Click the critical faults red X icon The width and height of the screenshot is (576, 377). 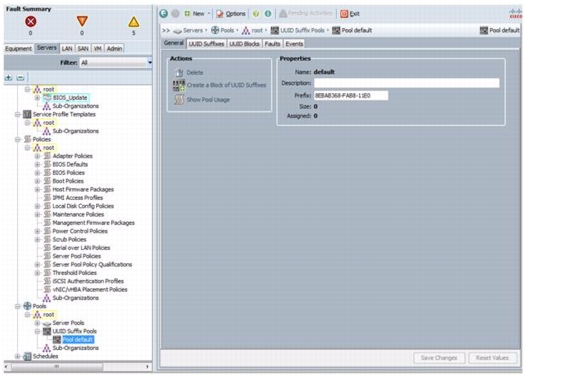pos(30,22)
